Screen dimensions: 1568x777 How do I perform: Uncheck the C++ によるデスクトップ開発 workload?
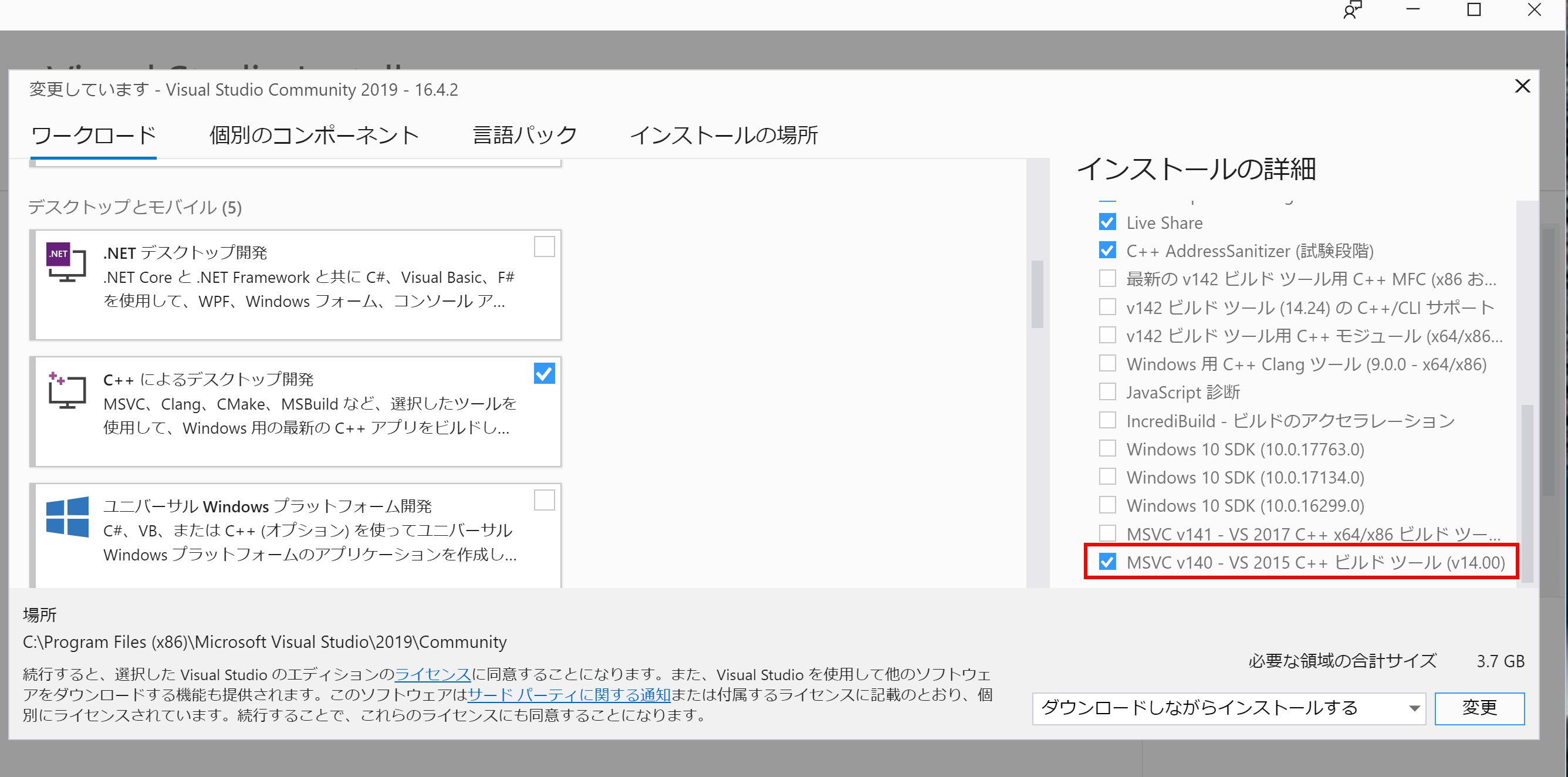(544, 373)
